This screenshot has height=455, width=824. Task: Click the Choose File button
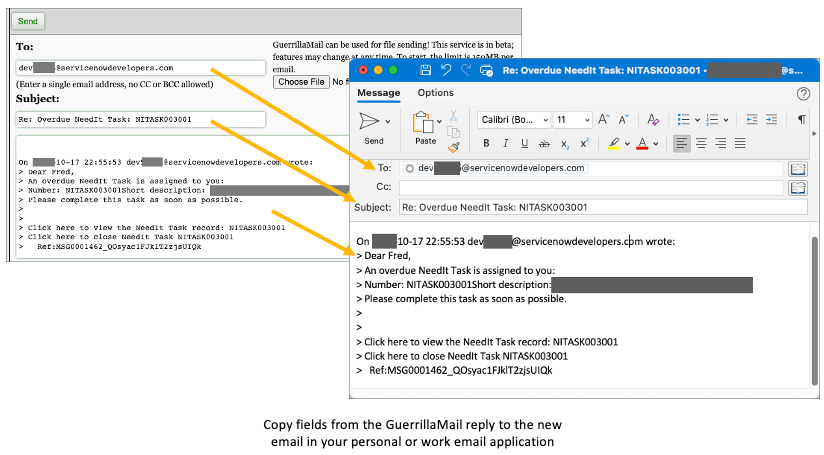pos(301,82)
